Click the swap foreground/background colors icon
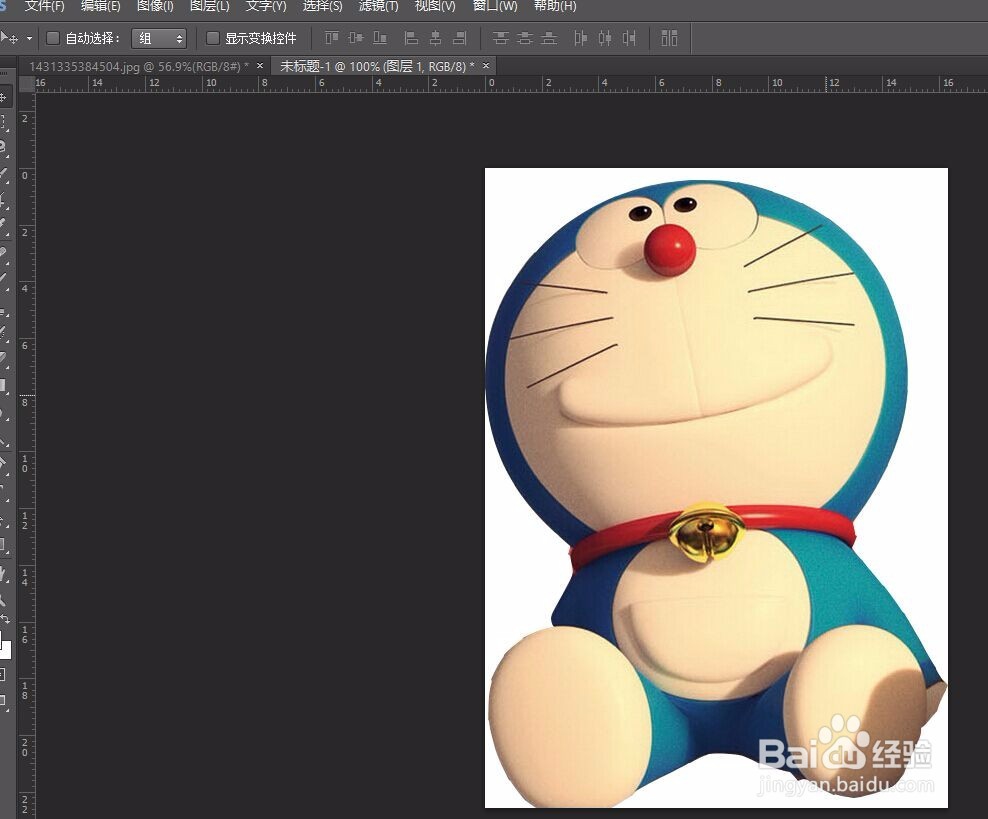 tap(5, 620)
